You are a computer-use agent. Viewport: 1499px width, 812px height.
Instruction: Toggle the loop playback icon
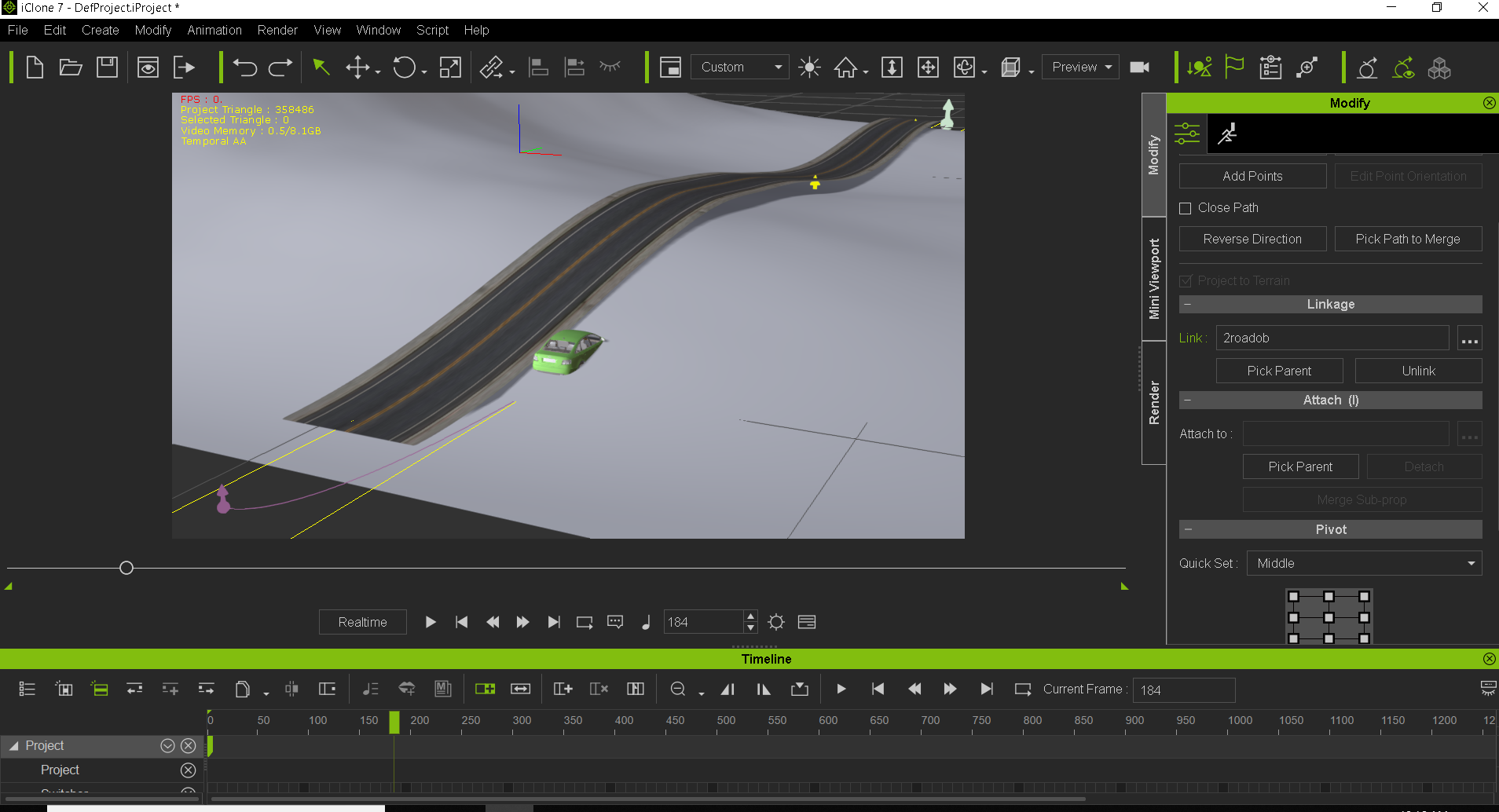tap(585, 622)
